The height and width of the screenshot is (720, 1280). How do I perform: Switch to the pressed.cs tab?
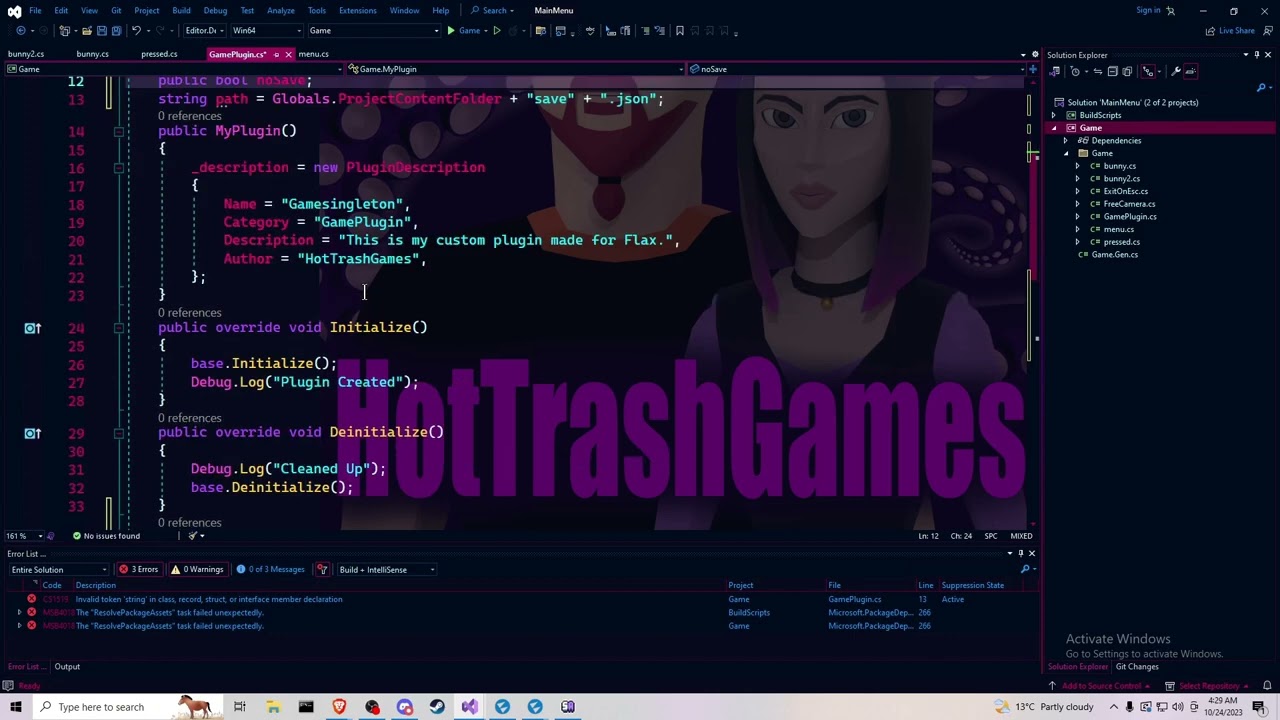coord(159,54)
